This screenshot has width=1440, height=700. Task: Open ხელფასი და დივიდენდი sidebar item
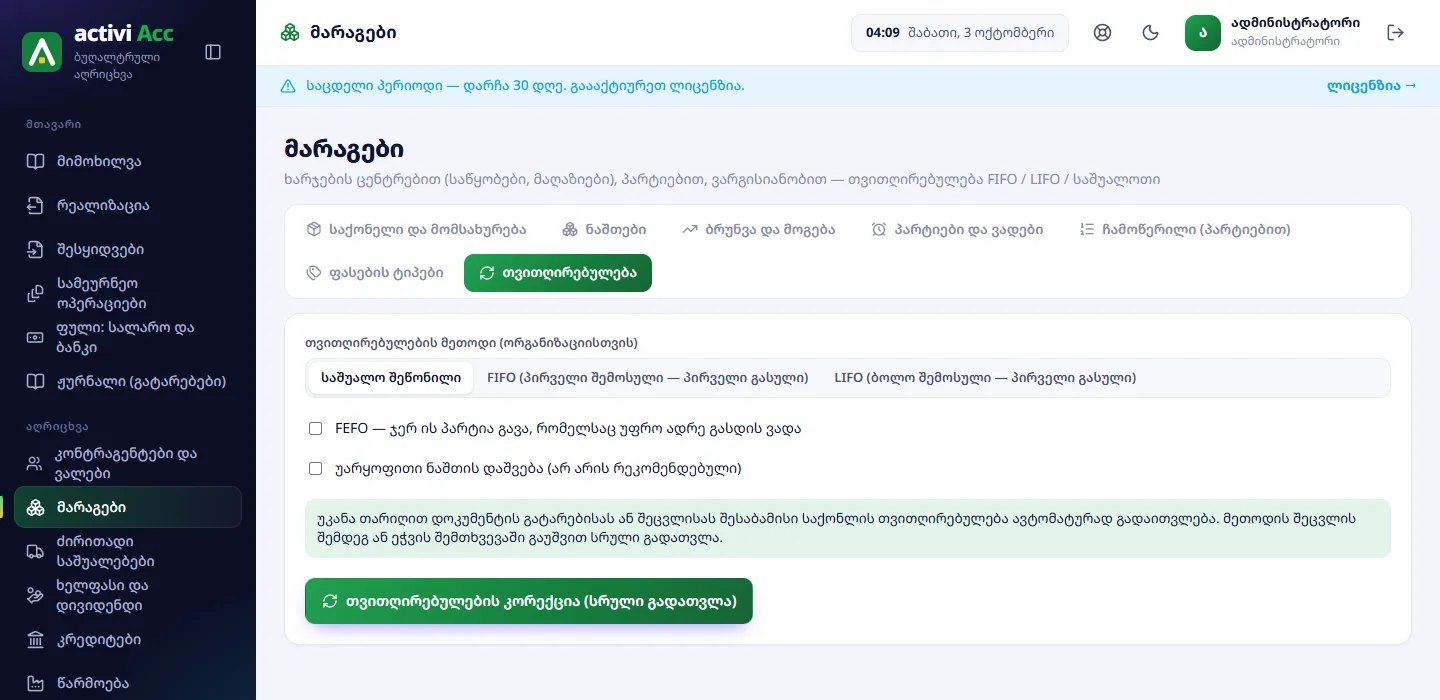pos(128,596)
